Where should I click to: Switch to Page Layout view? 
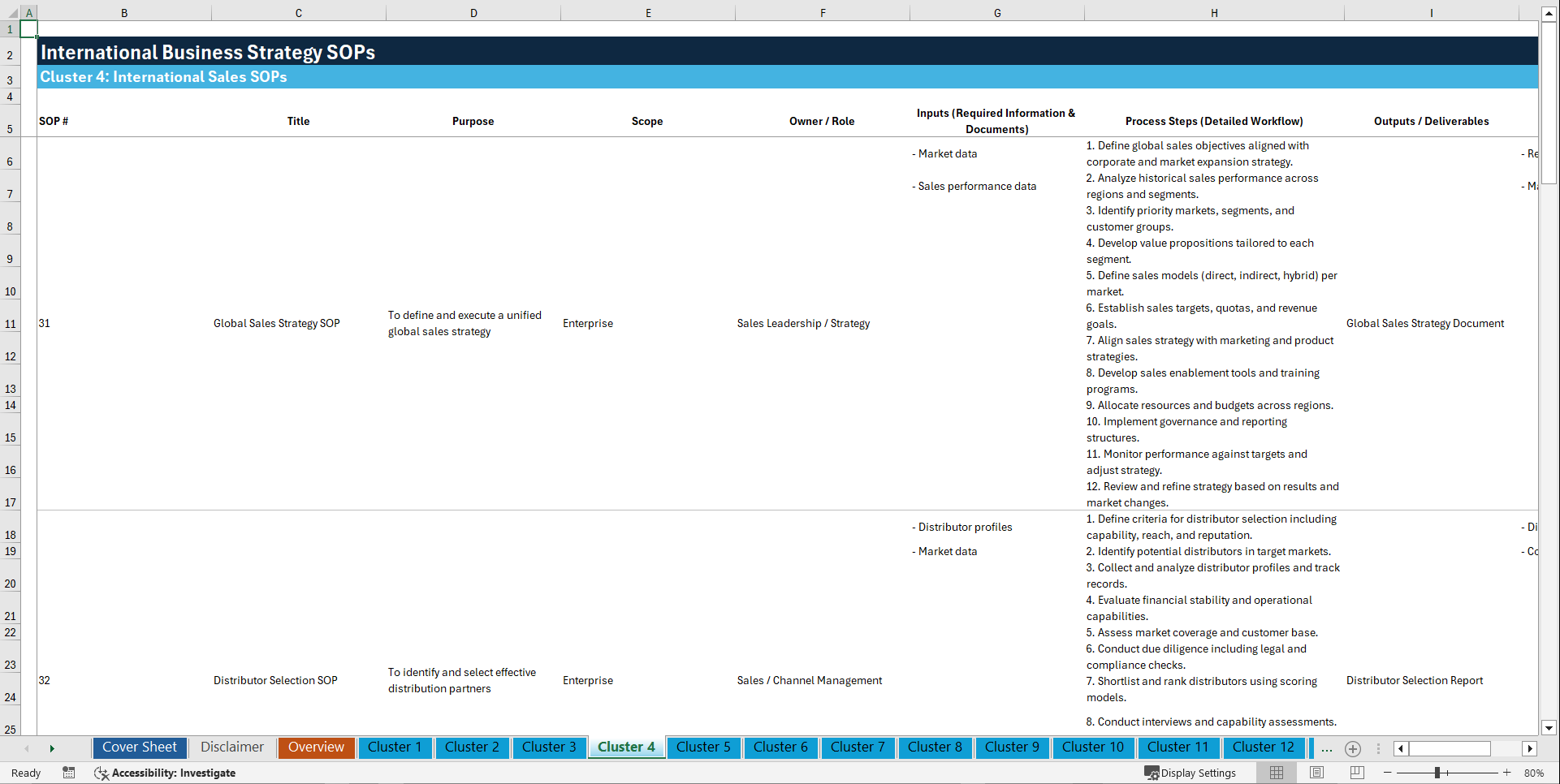click(1316, 773)
